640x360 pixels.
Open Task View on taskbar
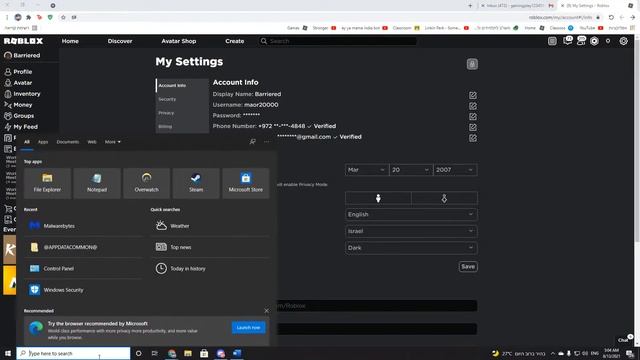point(155,353)
